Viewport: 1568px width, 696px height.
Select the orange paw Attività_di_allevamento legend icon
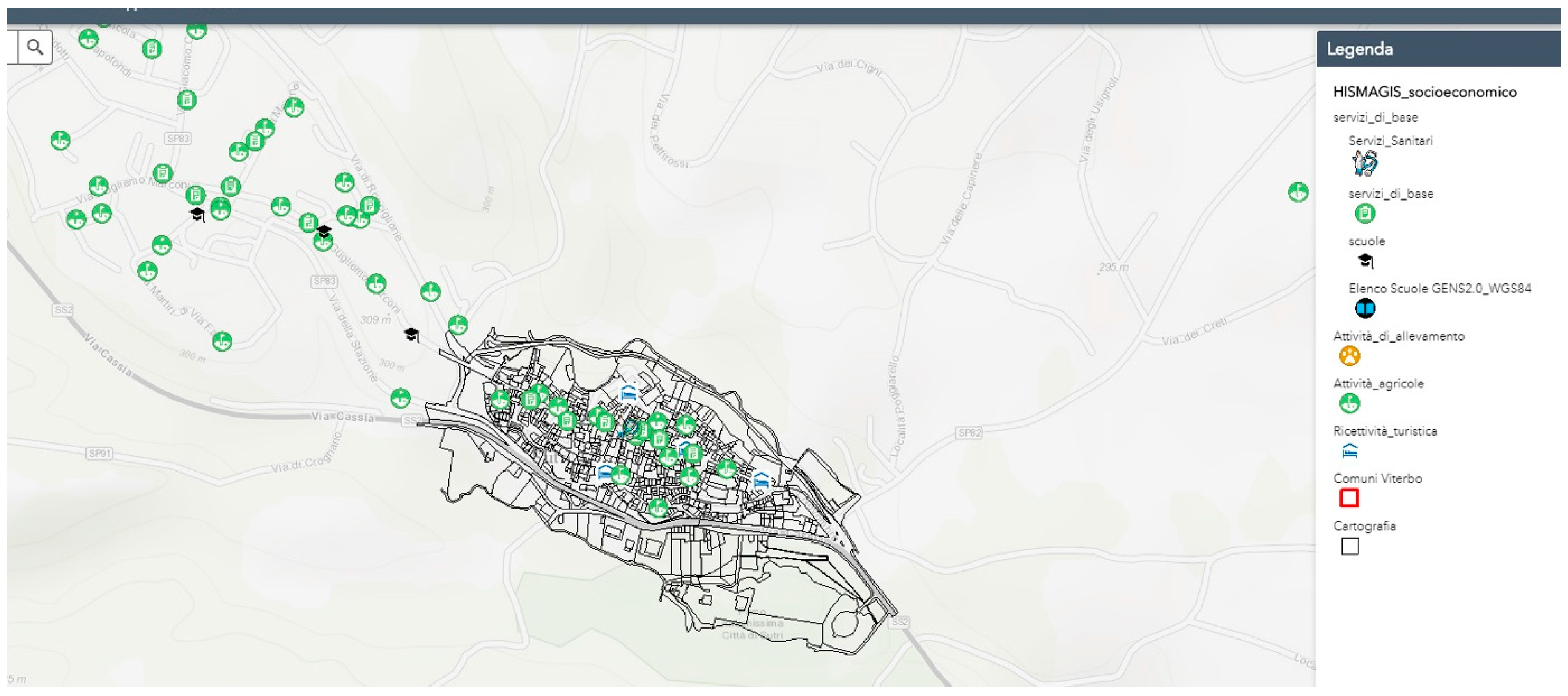[x=1350, y=356]
